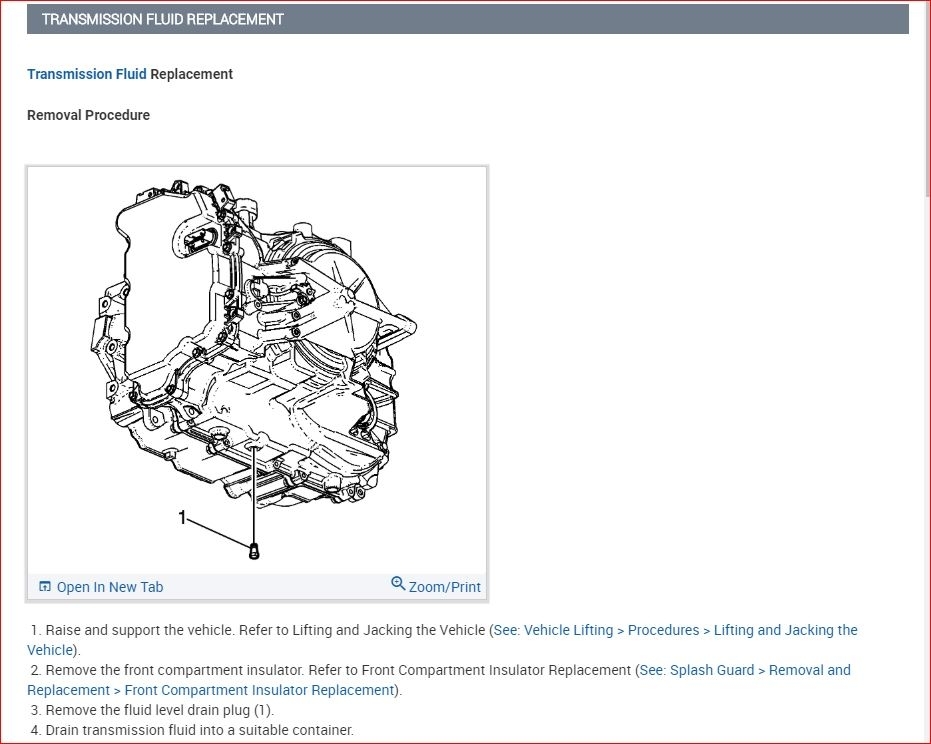This screenshot has width=931, height=744.
Task: Click the Open In New Tab icon
Action: (x=44, y=587)
